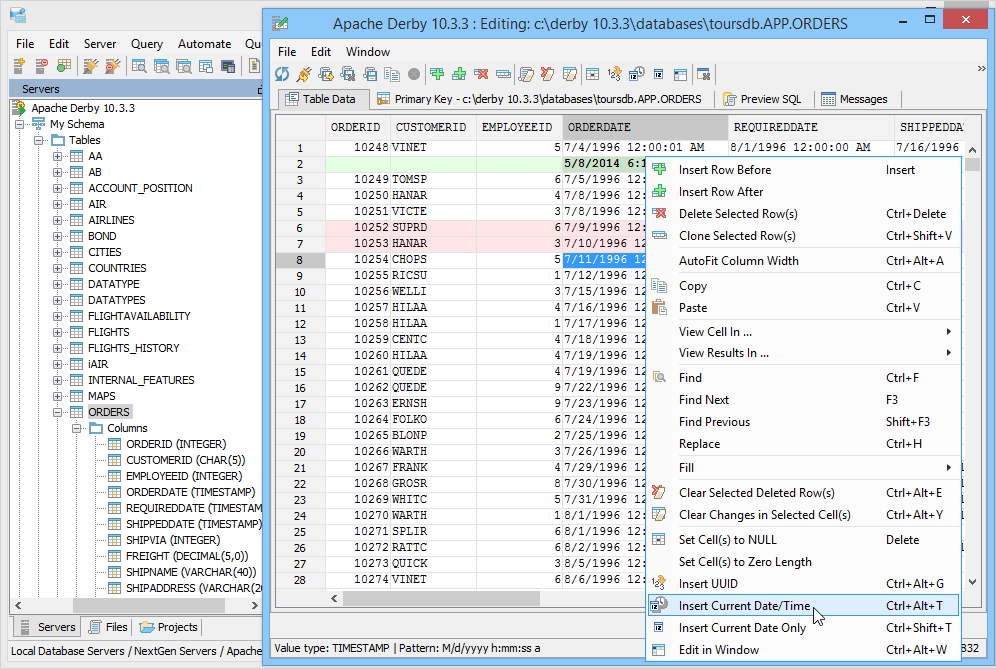Viewport: 996px width, 669px height.
Task: Click the Clone Selected Rows toolbar icon
Action: point(504,74)
